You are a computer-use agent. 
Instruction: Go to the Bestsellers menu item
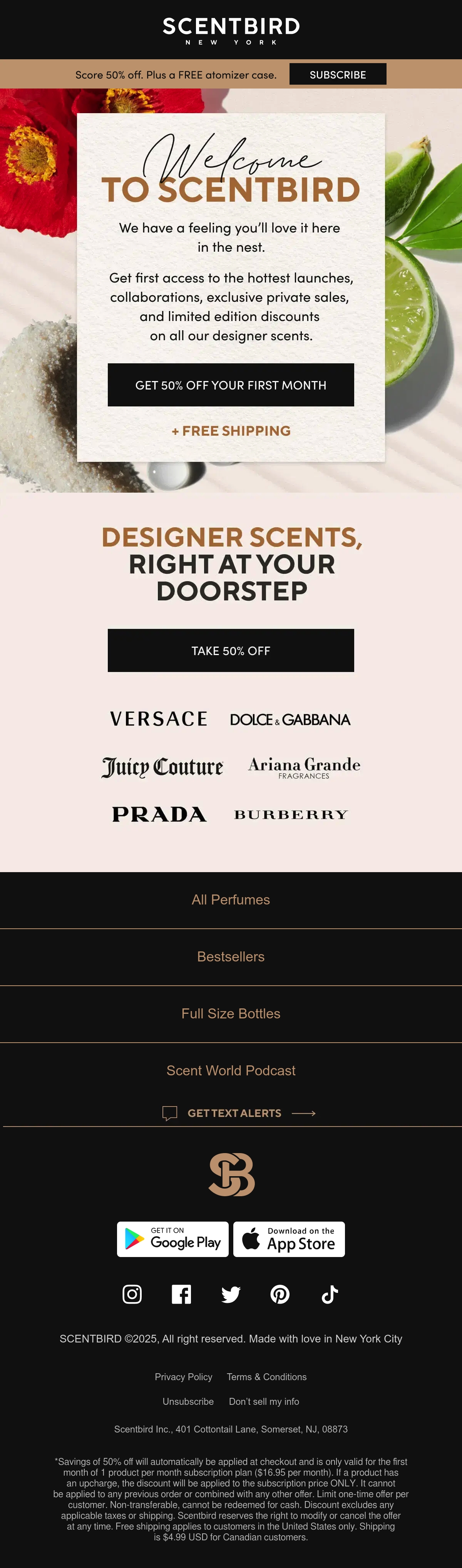coord(231,956)
